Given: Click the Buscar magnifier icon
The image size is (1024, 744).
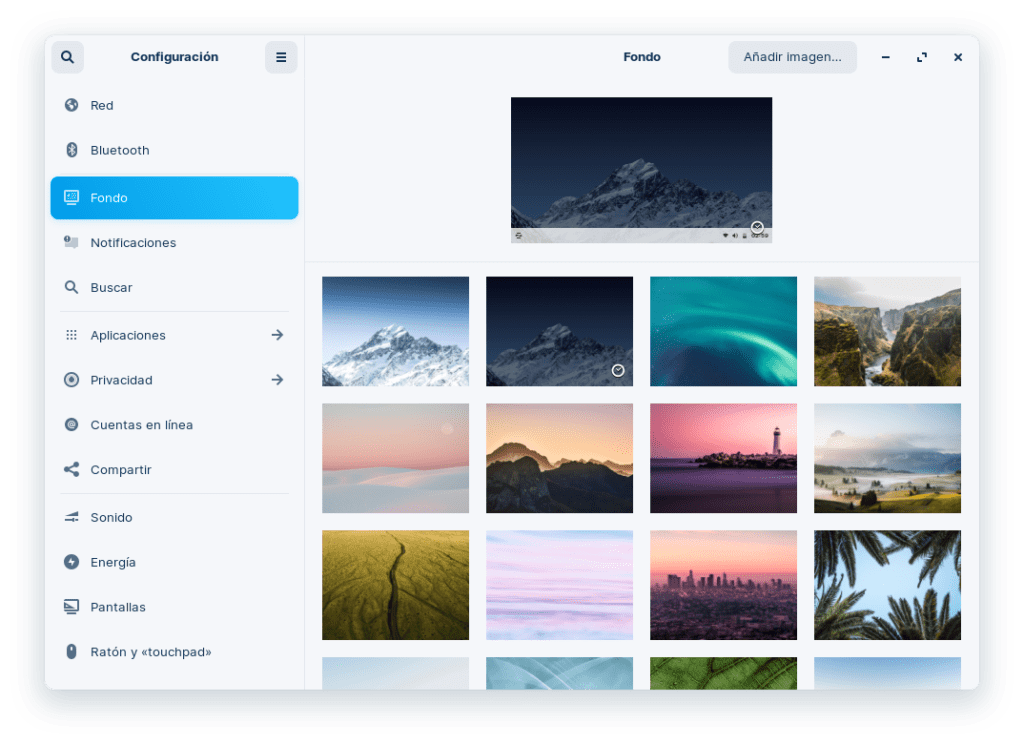Looking at the screenshot, I should pos(72,287).
